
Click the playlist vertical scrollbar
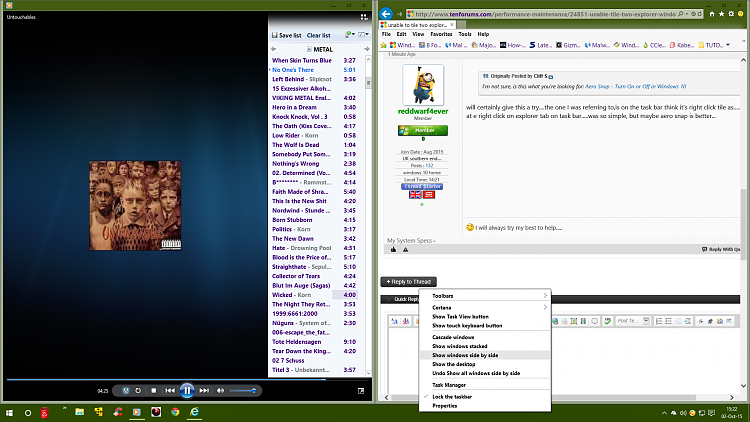pyautogui.click(x=368, y=216)
